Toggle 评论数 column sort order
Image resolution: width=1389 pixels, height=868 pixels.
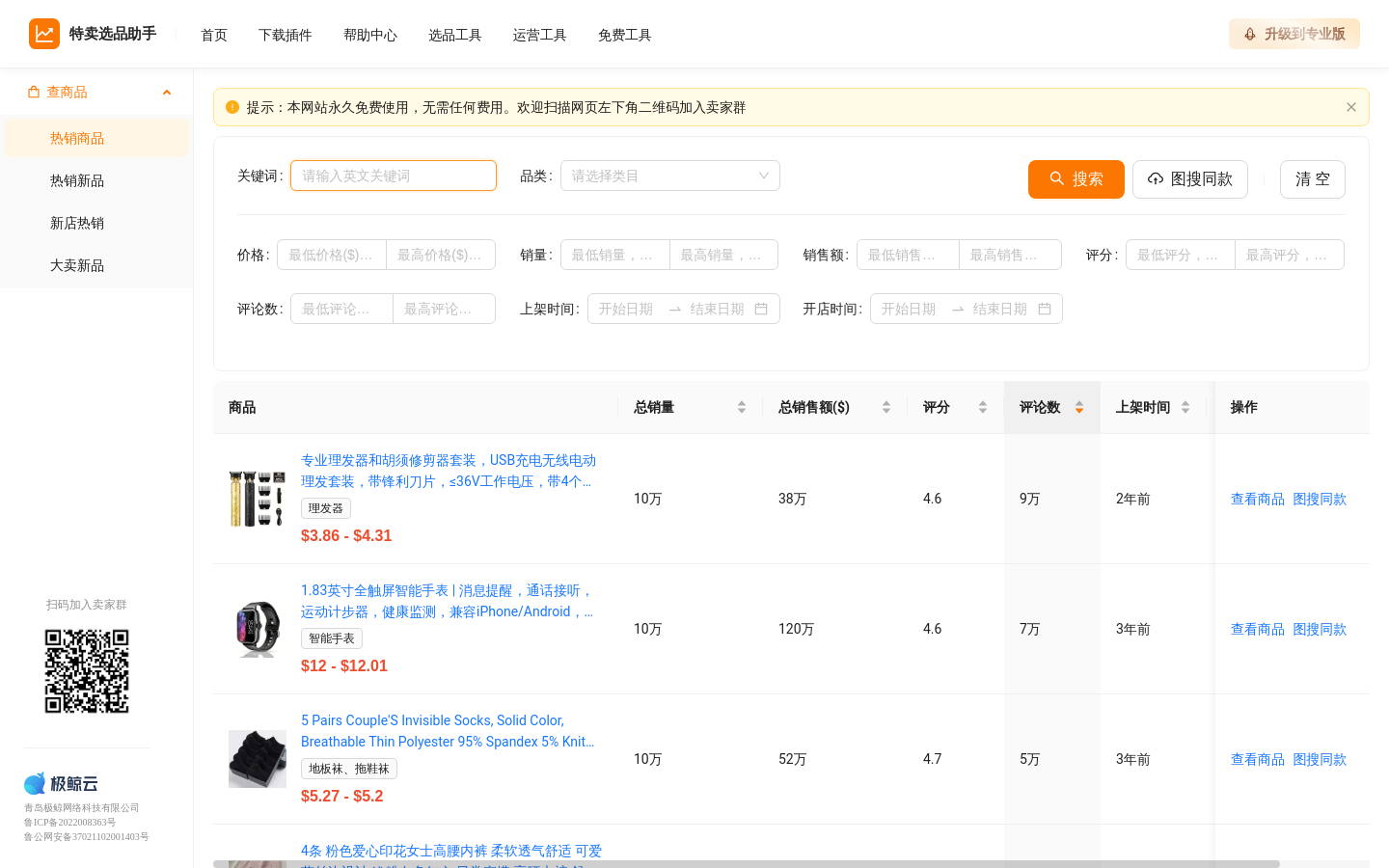point(1079,407)
